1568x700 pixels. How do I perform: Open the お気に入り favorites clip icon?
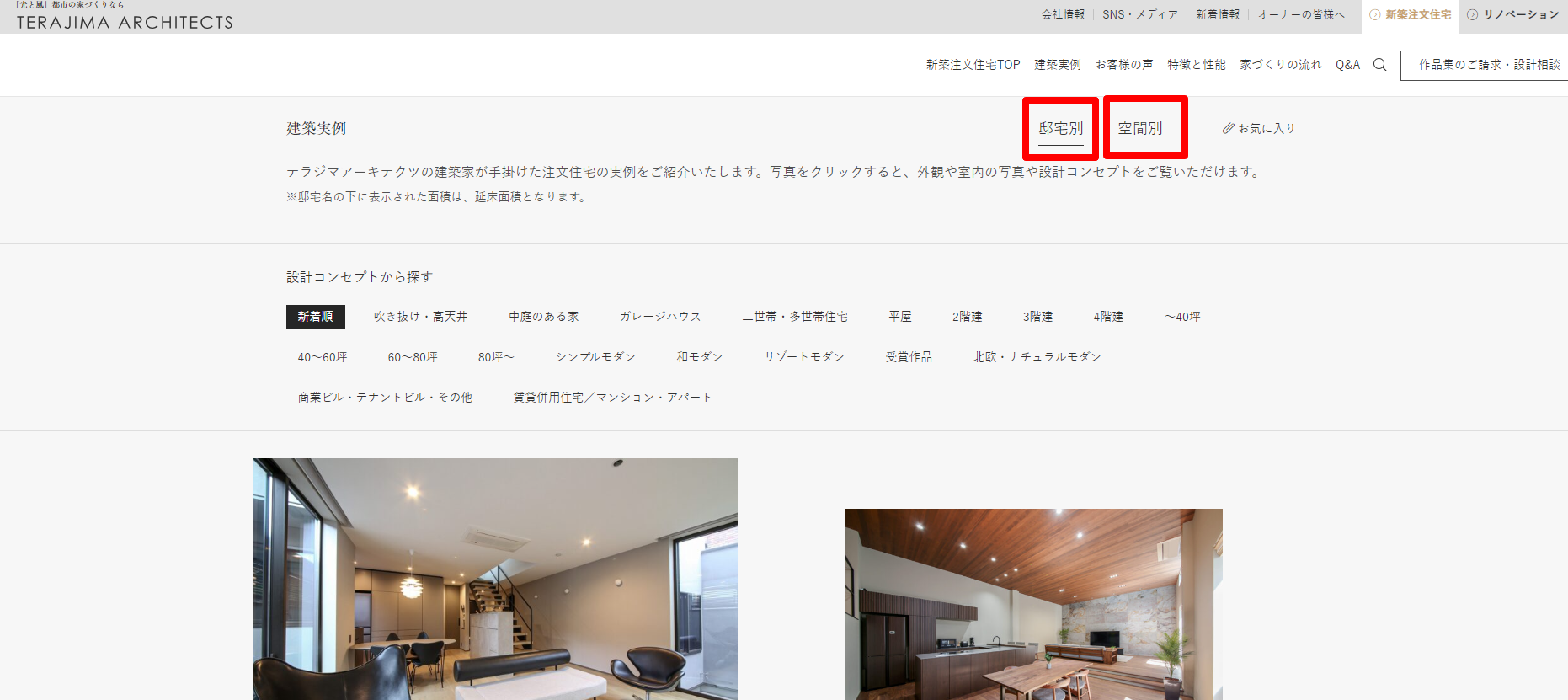point(1229,128)
